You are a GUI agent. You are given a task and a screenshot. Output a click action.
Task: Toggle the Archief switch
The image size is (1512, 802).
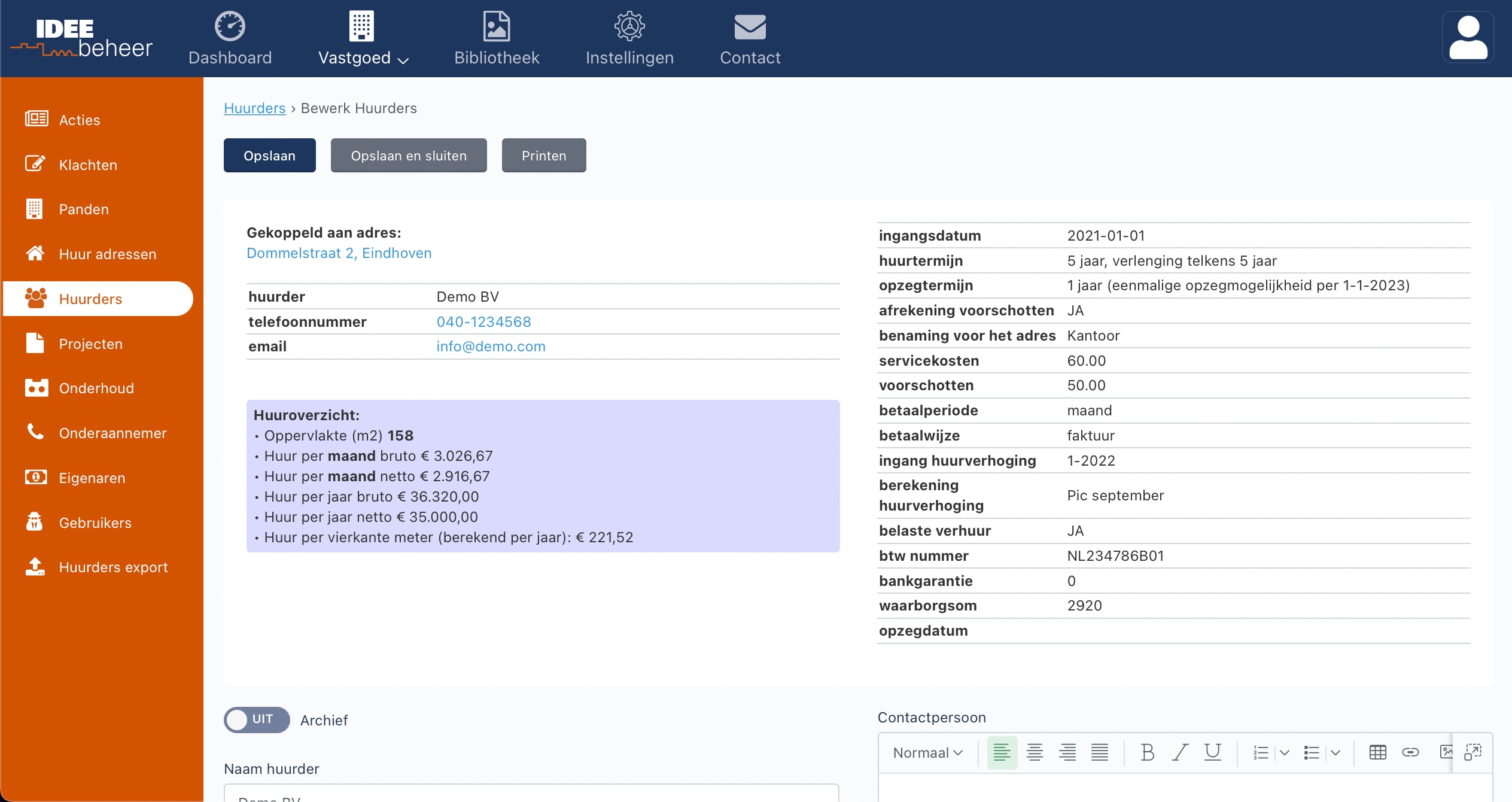pyautogui.click(x=257, y=719)
